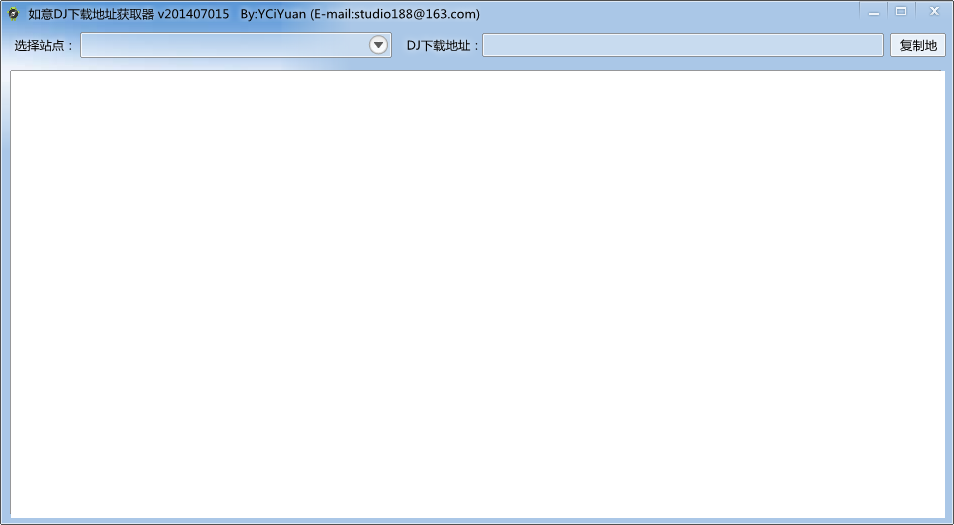This screenshot has width=954, height=525.
Task: Minimize the 如意DJ window
Action: click(x=874, y=12)
